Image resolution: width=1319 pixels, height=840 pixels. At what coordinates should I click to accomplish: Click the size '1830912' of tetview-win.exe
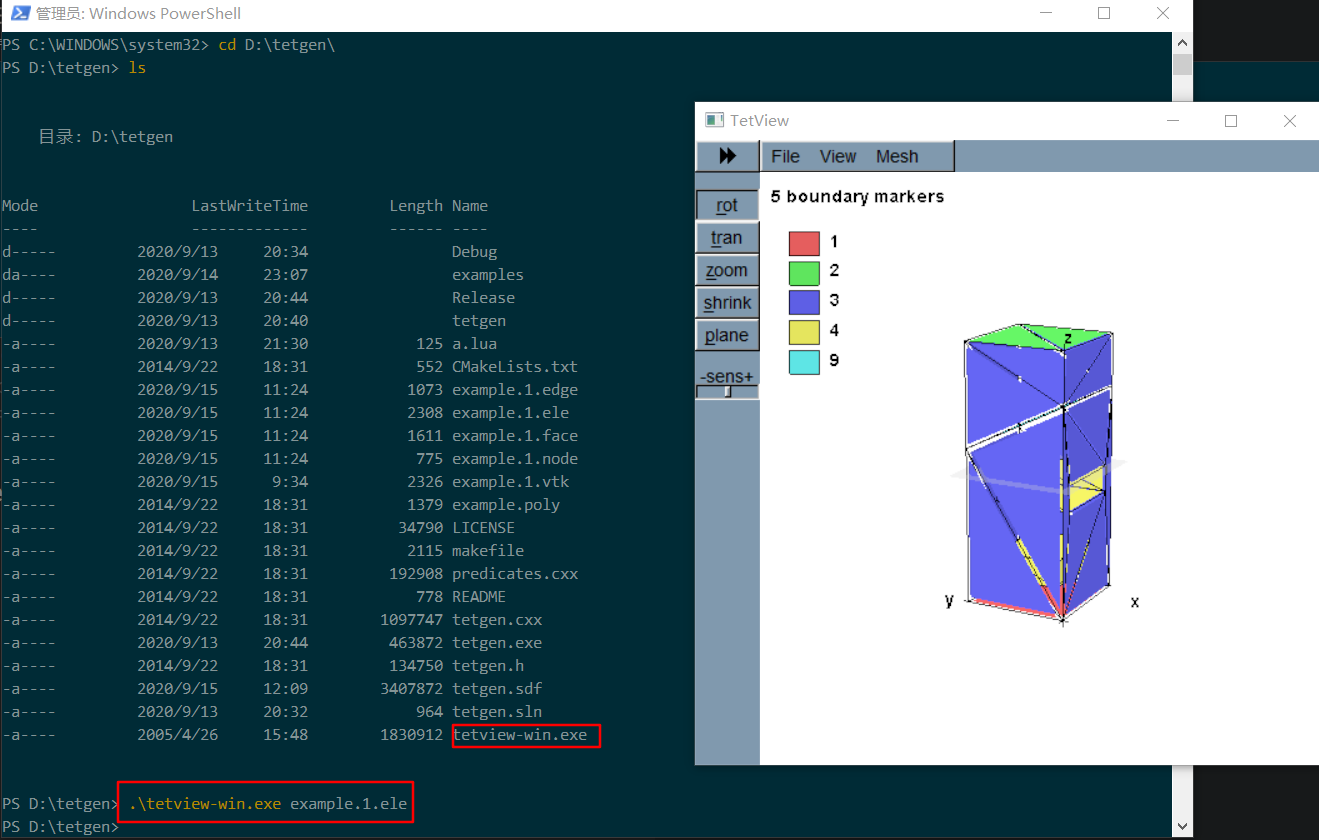pos(411,734)
